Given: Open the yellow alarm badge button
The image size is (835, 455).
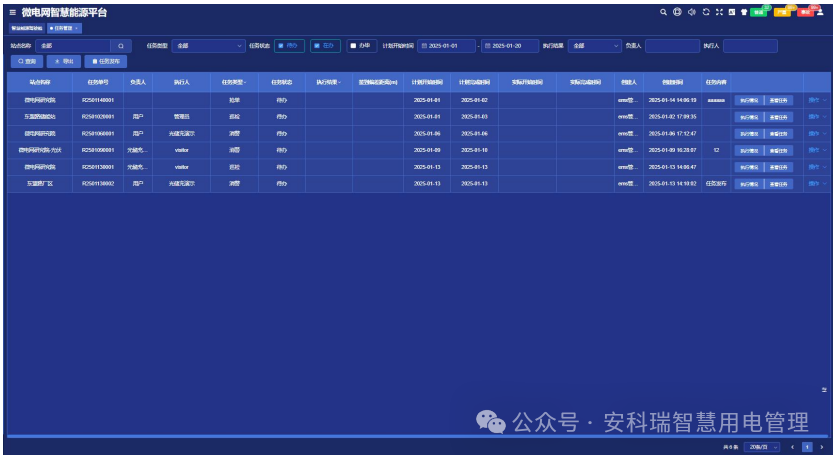Looking at the screenshot, I should tap(782, 12).
